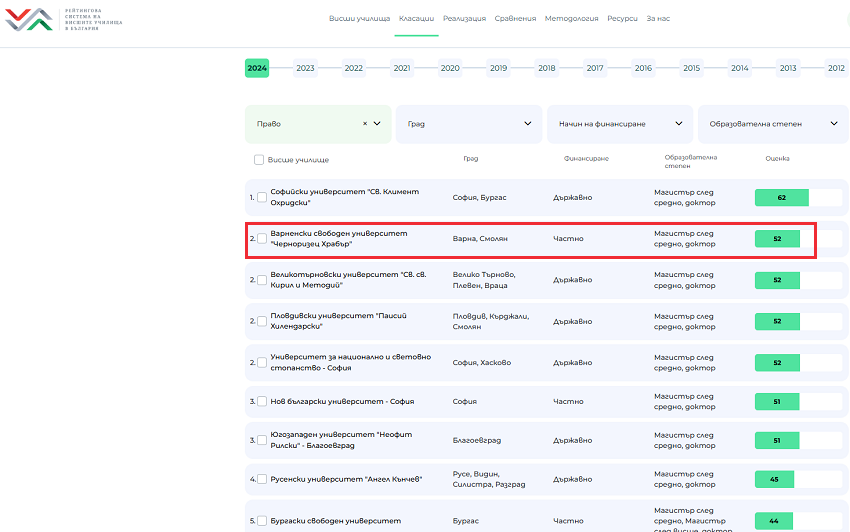Select year 2013

click(788, 68)
